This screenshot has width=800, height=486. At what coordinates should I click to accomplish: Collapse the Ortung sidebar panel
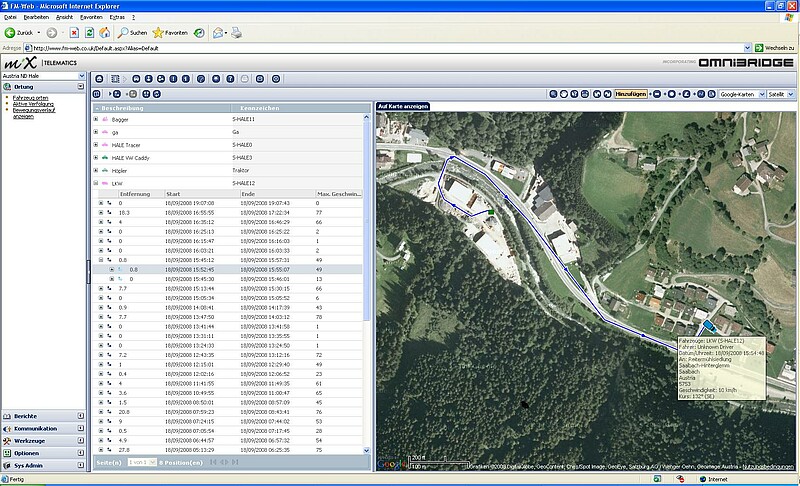(x=81, y=87)
